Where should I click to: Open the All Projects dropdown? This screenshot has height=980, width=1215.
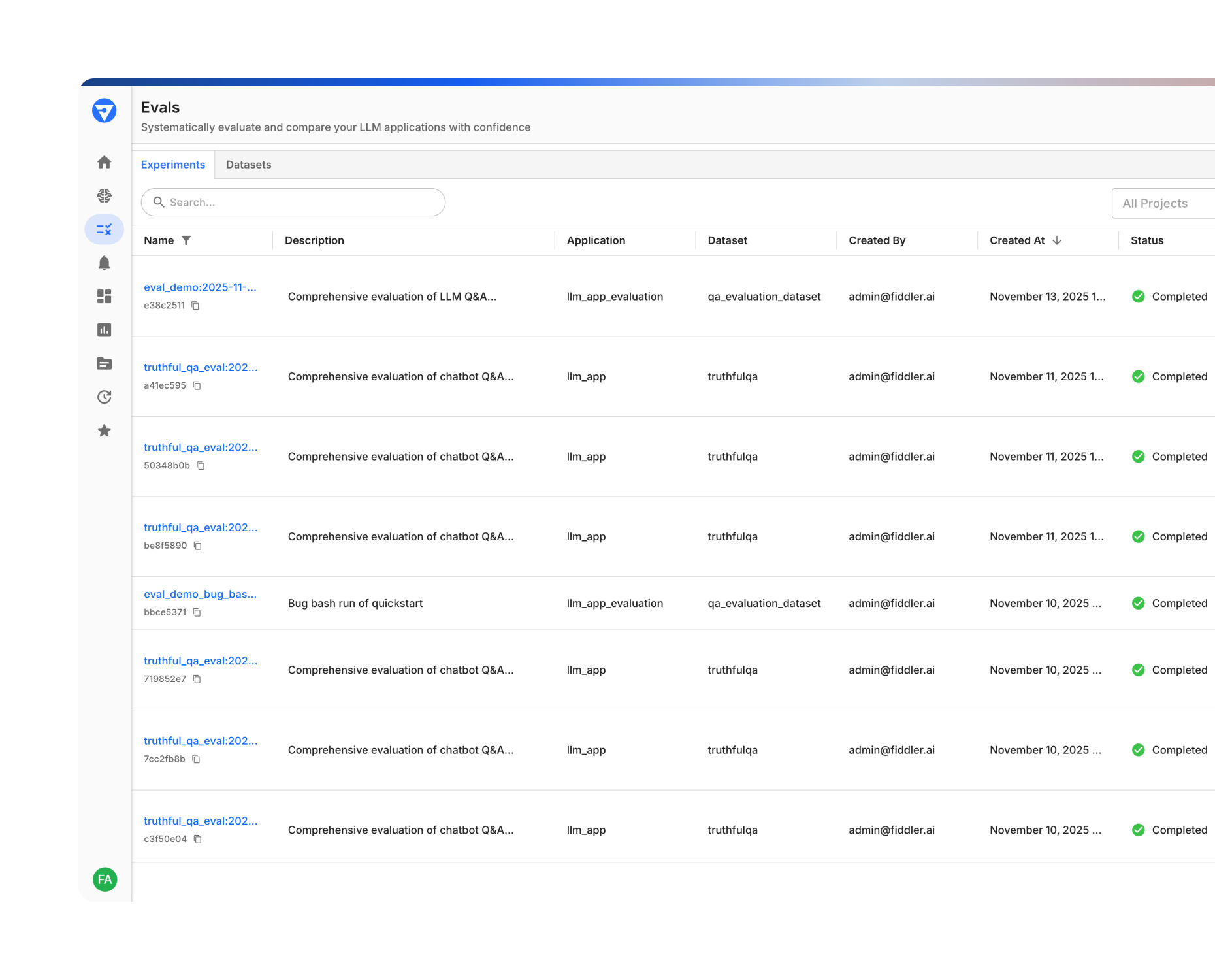[x=1163, y=203]
